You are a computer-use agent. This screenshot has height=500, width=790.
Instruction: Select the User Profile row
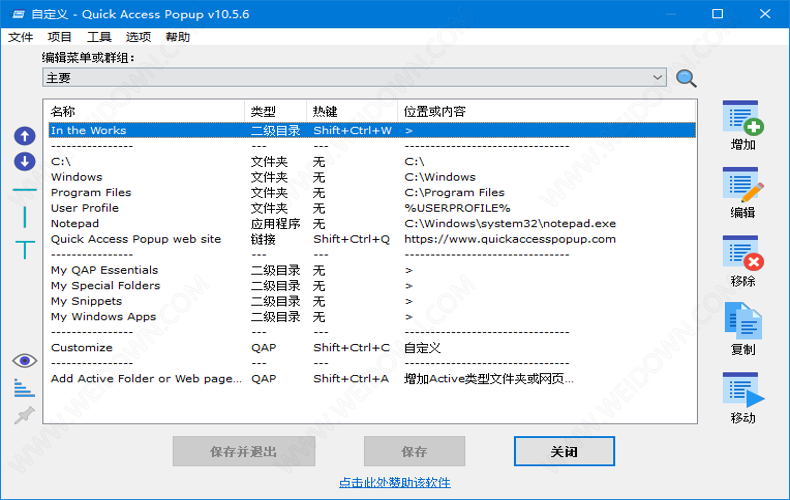[x=372, y=208]
